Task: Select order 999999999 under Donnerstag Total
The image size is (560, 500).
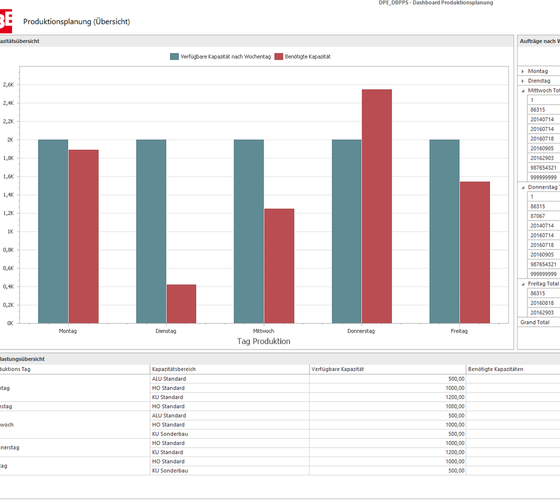Action: pos(544,274)
